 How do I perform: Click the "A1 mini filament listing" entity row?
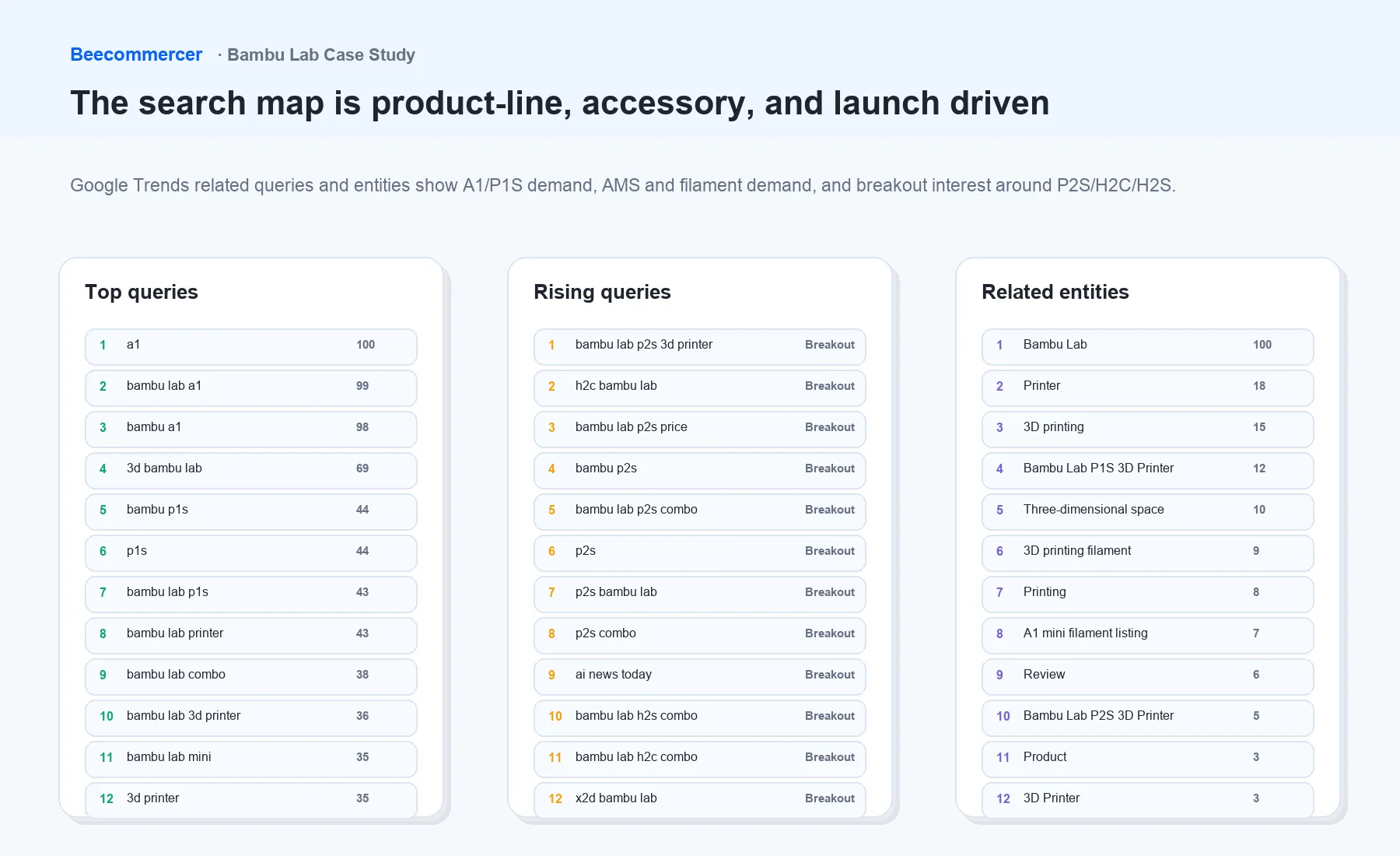click(1148, 635)
